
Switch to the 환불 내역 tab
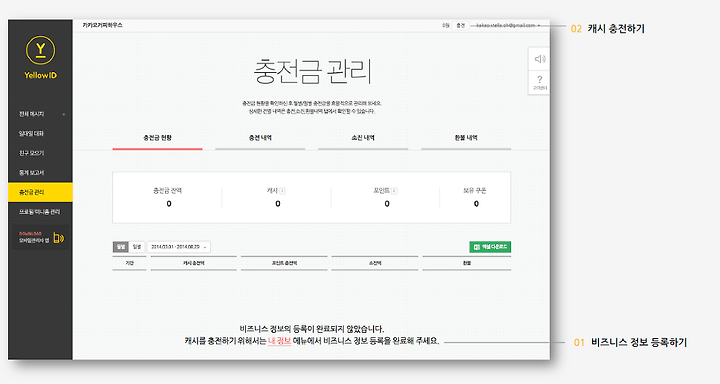[x=466, y=138]
